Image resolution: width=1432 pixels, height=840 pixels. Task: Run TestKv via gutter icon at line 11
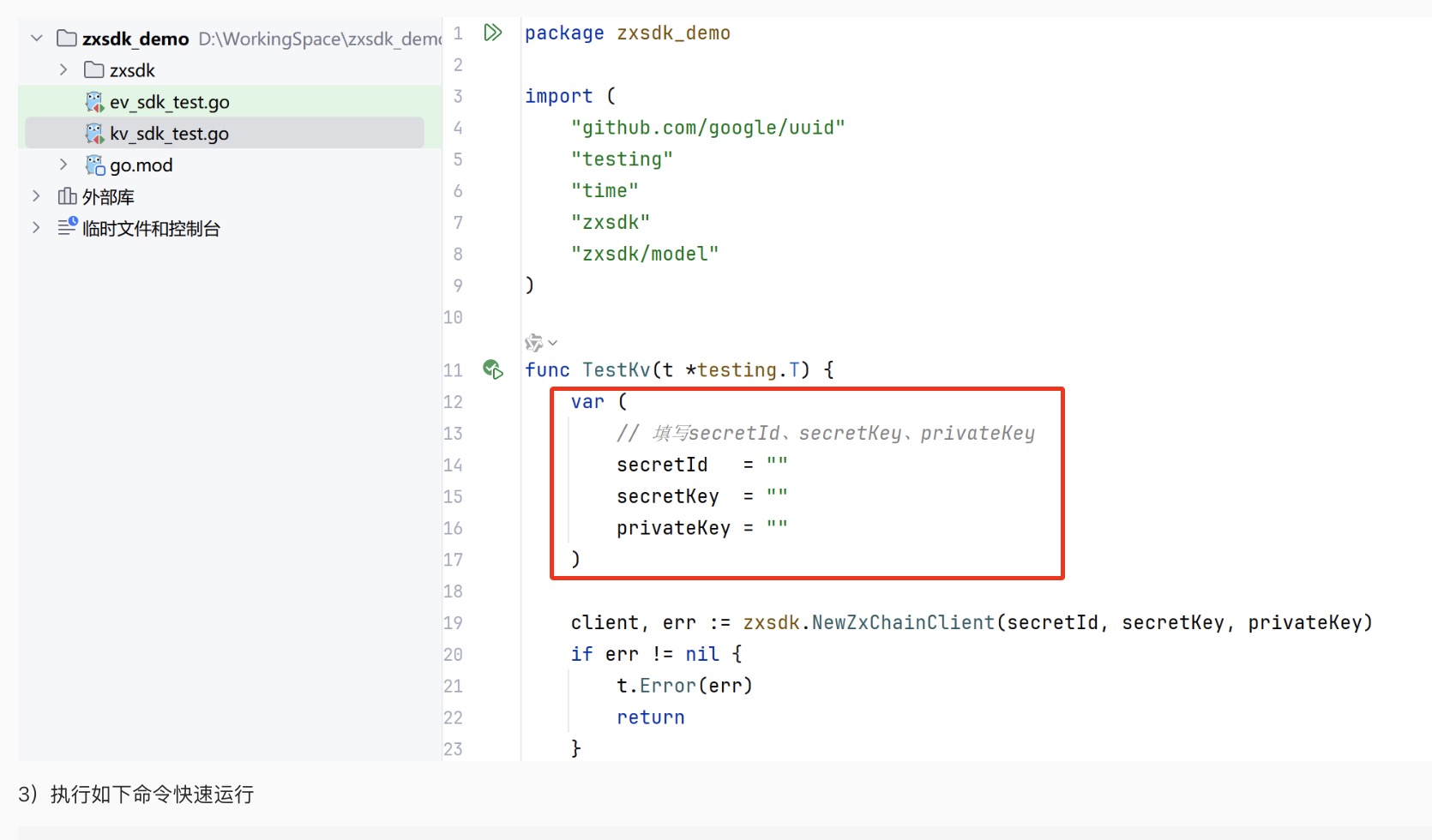[x=492, y=369]
